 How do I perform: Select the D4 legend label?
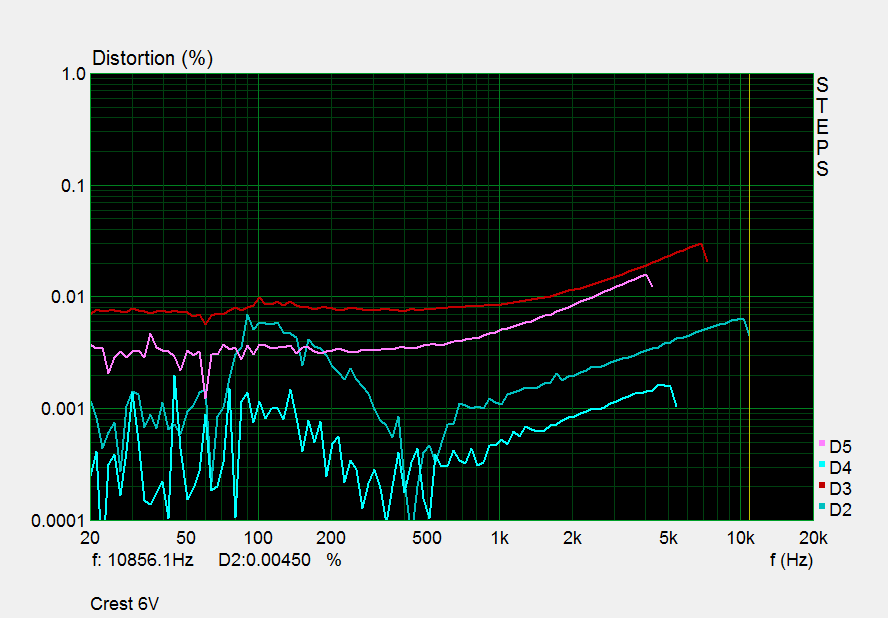click(840, 468)
